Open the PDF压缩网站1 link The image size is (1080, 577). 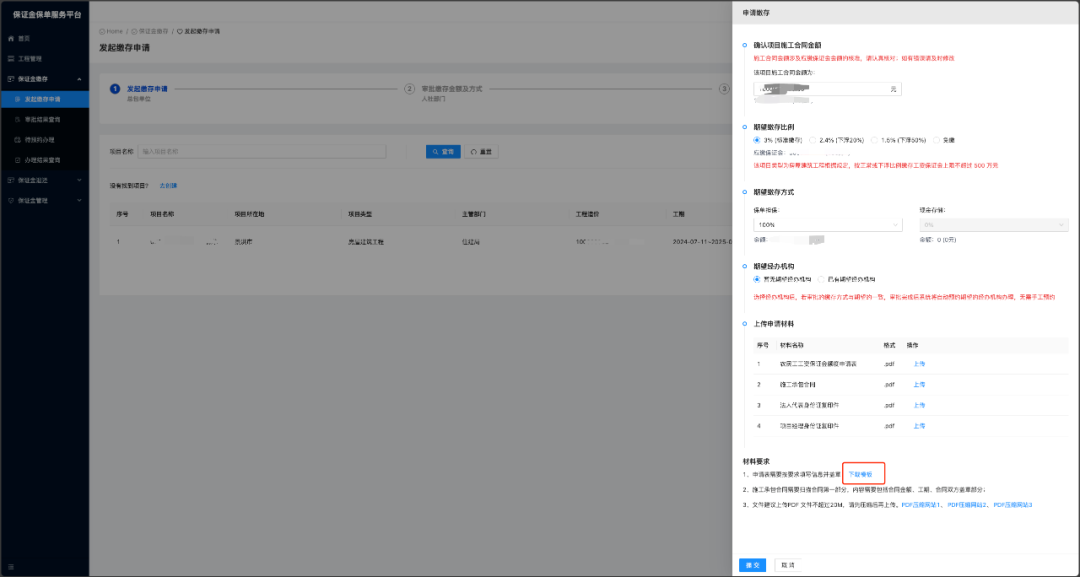click(921, 505)
